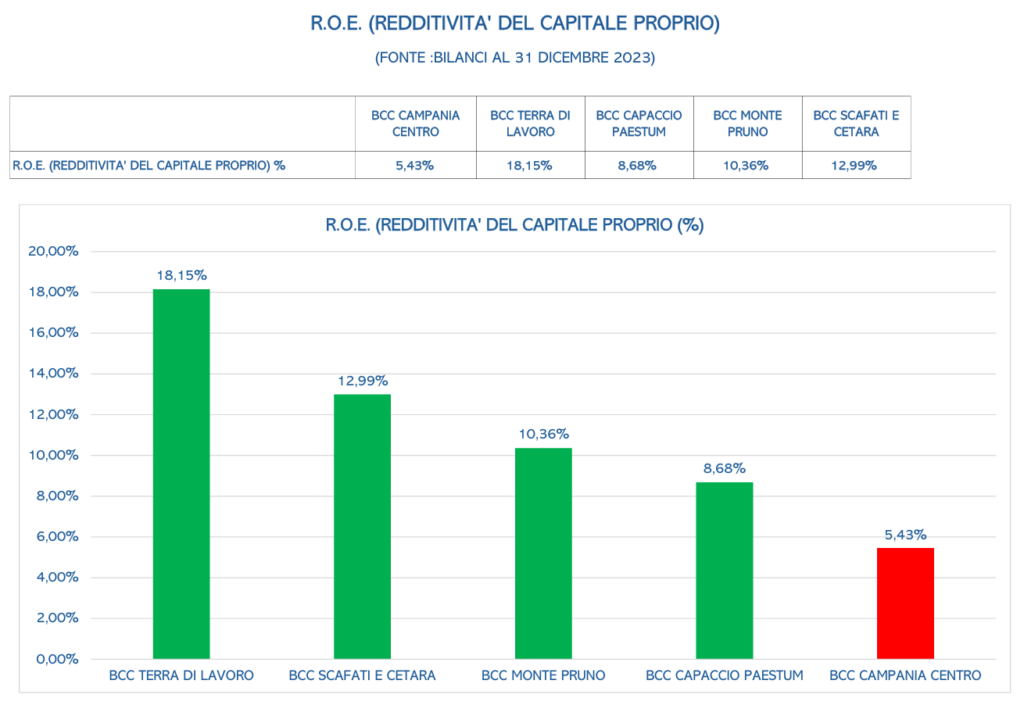Click the 4,00% y-axis label
This screenshot has width=1024, height=709.
[57, 577]
